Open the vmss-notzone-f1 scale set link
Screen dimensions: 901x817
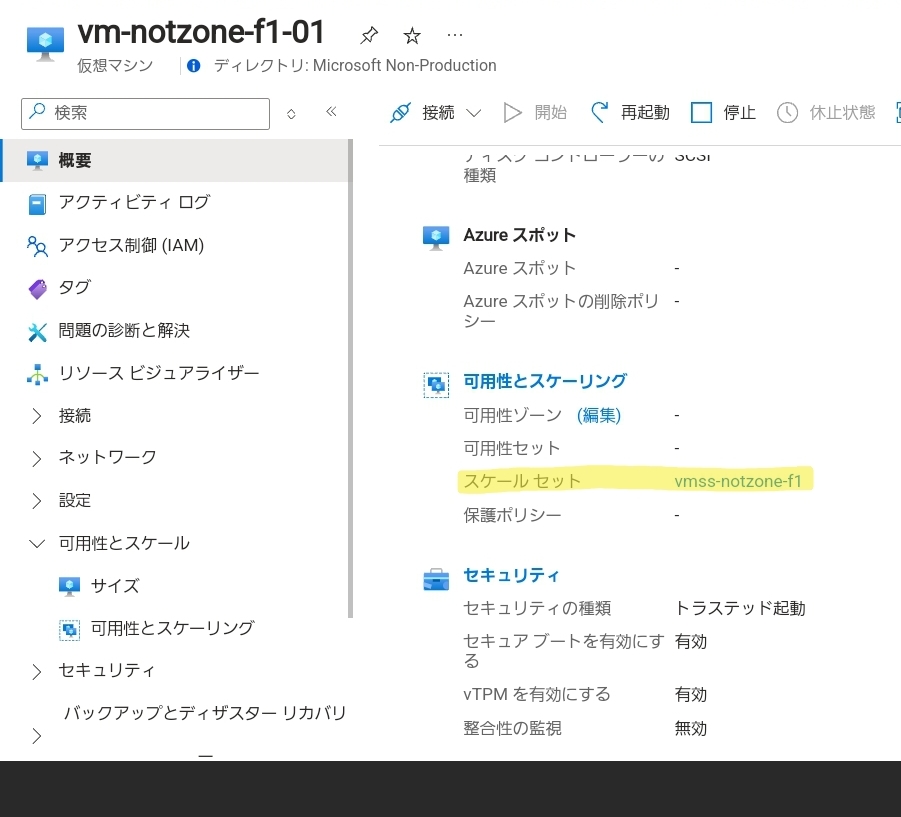point(738,481)
